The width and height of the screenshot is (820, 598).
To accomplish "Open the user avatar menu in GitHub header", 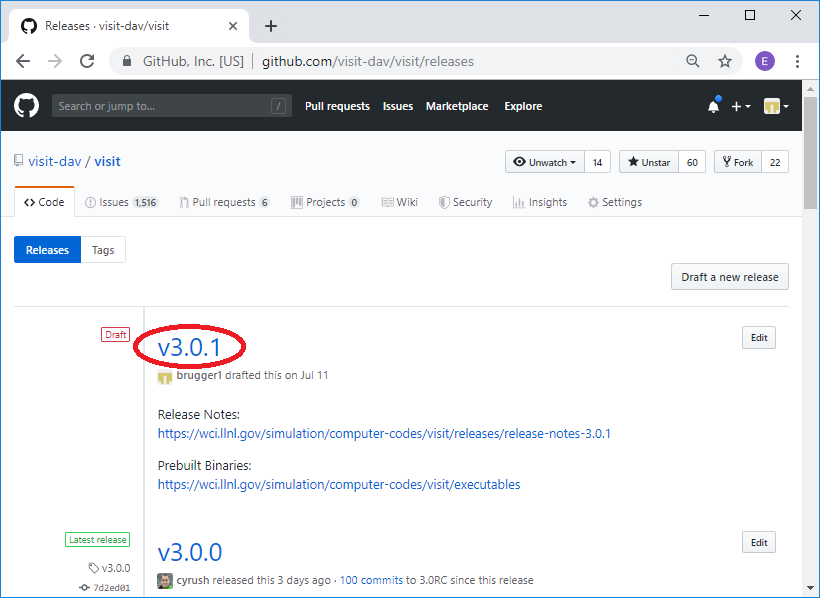I will click(776, 106).
